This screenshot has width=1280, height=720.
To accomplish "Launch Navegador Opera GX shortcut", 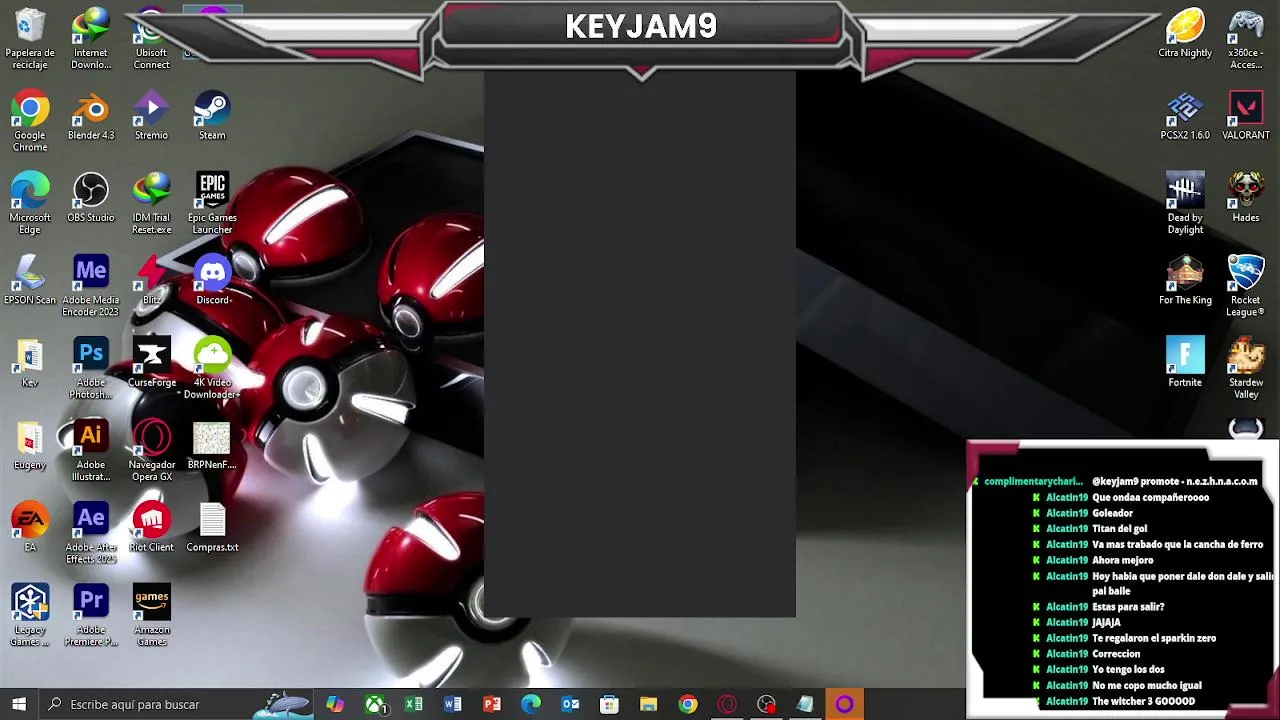I will [151, 450].
